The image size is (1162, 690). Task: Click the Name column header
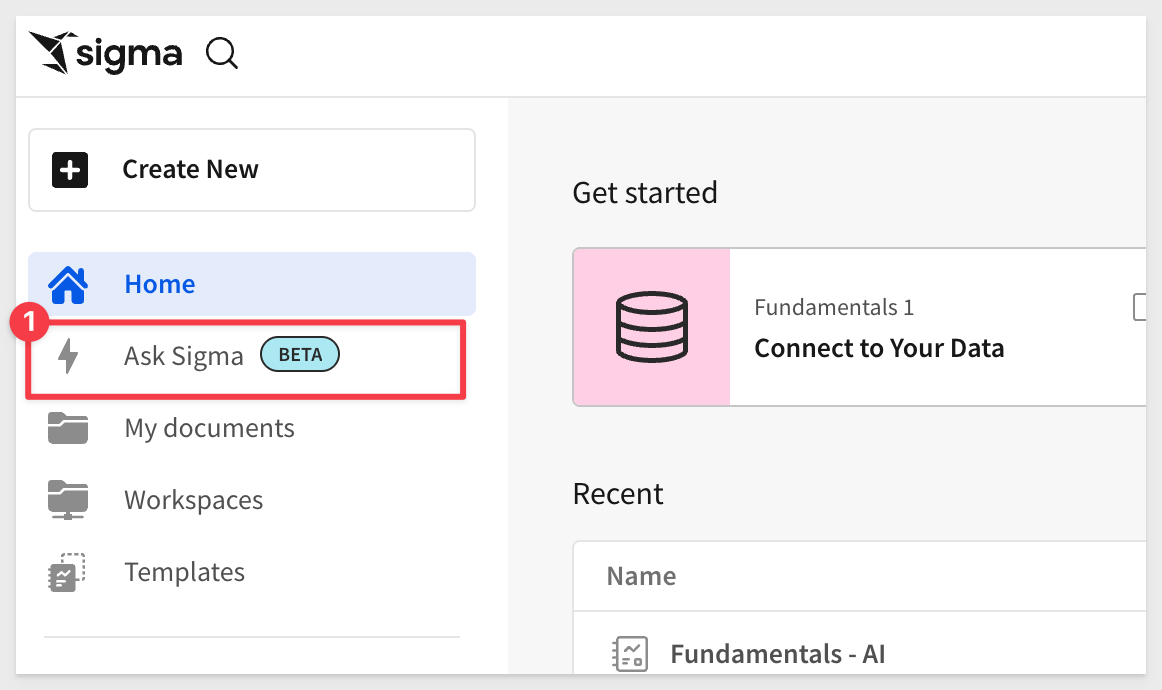(641, 576)
